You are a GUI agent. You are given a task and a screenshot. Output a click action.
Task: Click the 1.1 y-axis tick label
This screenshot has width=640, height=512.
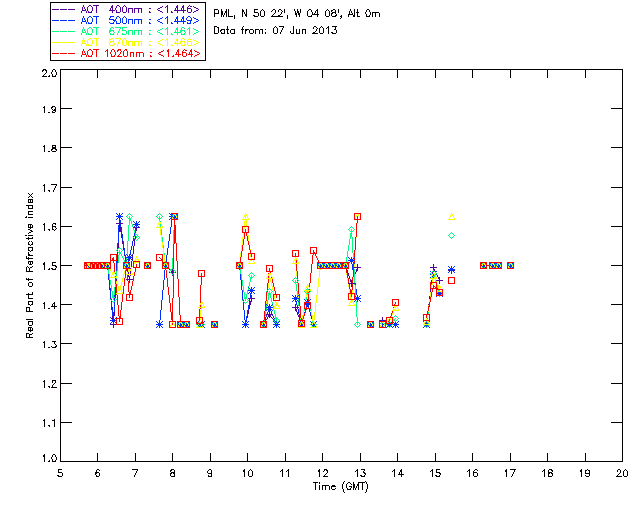click(49, 423)
